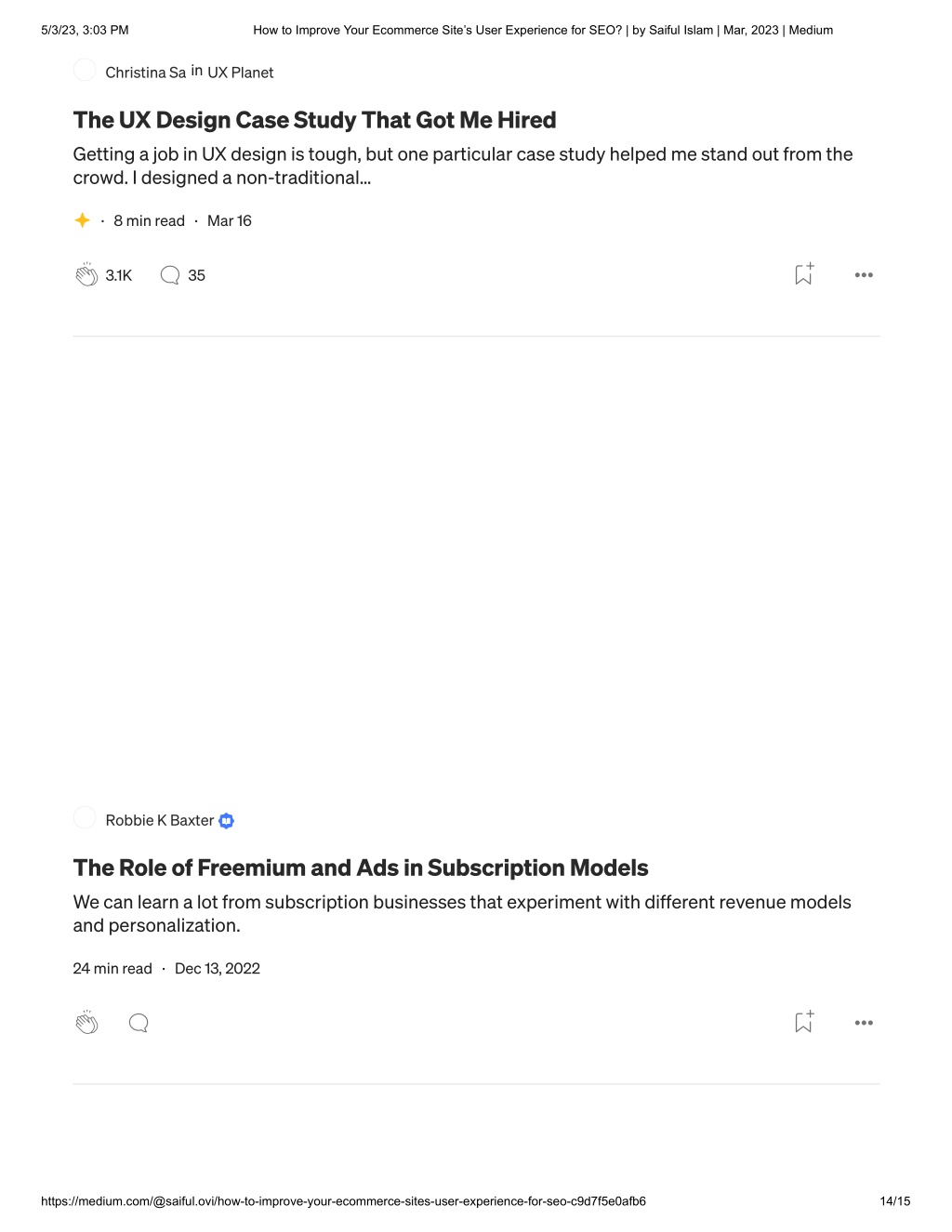
Task: Click the verified badge next to Robbie K Baxter
Action: pyautogui.click(x=226, y=821)
